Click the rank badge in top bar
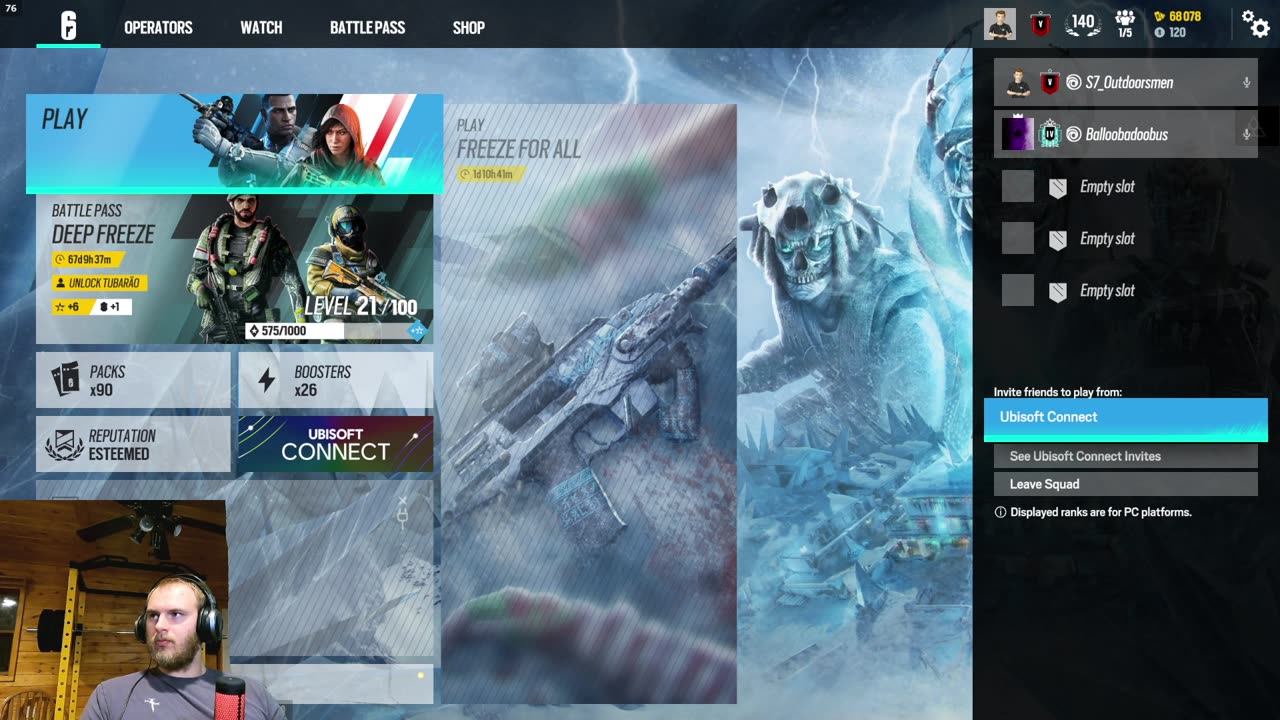Viewport: 1280px width, 720px height. click(x=1040, y=24)
